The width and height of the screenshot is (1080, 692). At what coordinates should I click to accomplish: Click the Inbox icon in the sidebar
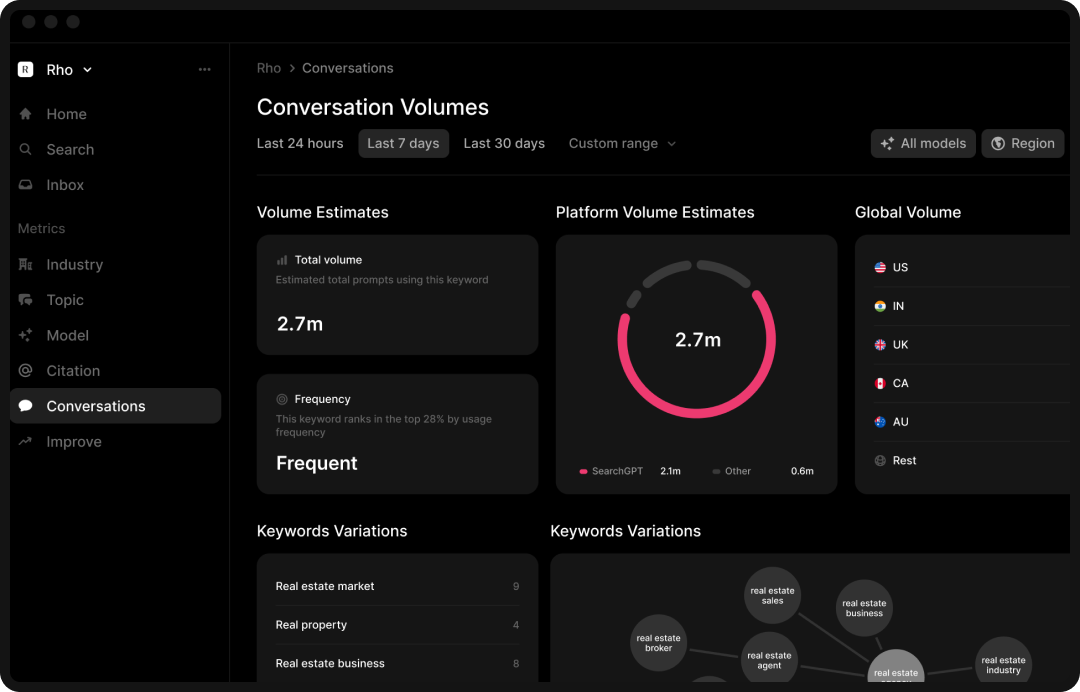point(26,185)
